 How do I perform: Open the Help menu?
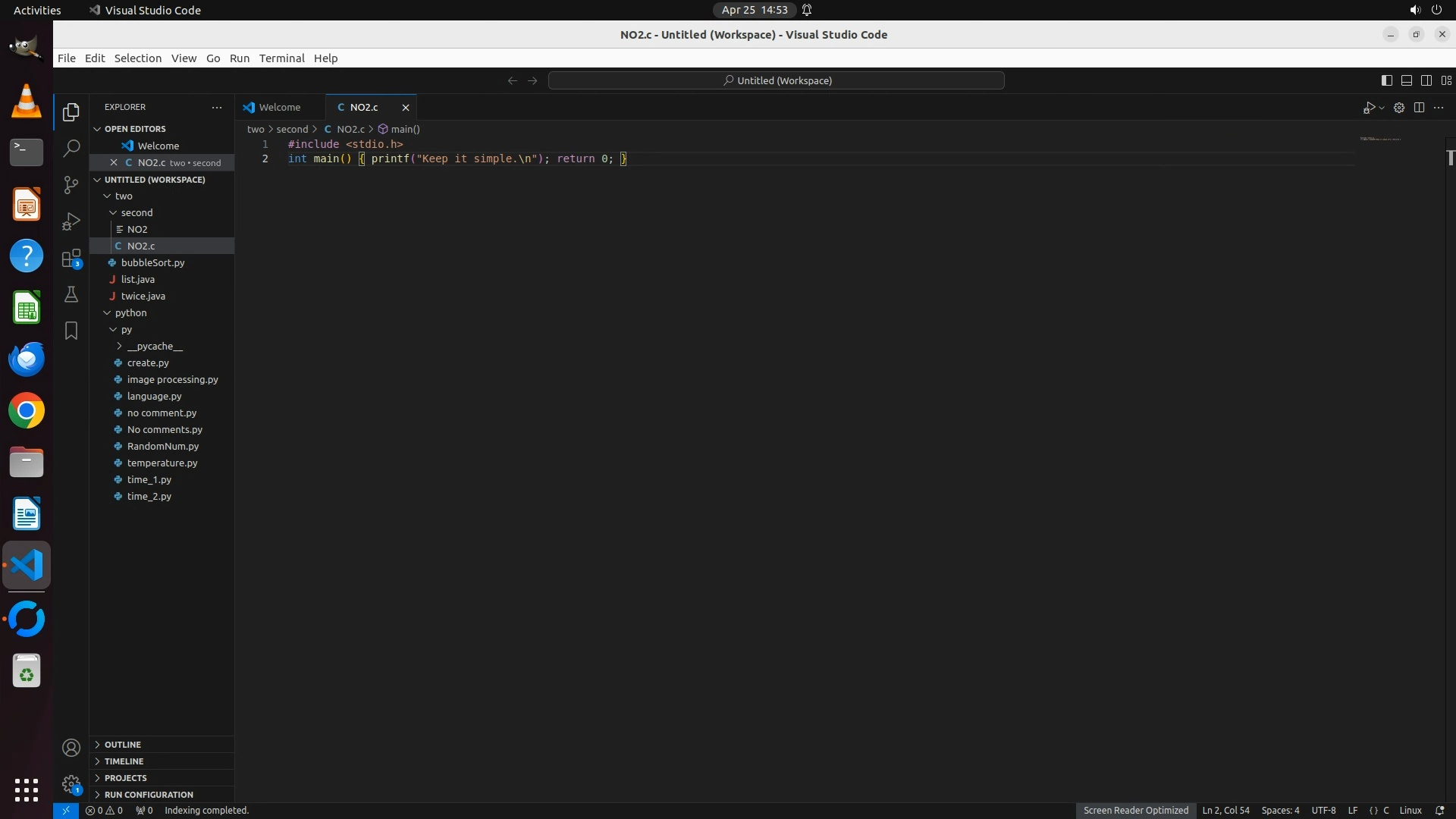(325, 58)
